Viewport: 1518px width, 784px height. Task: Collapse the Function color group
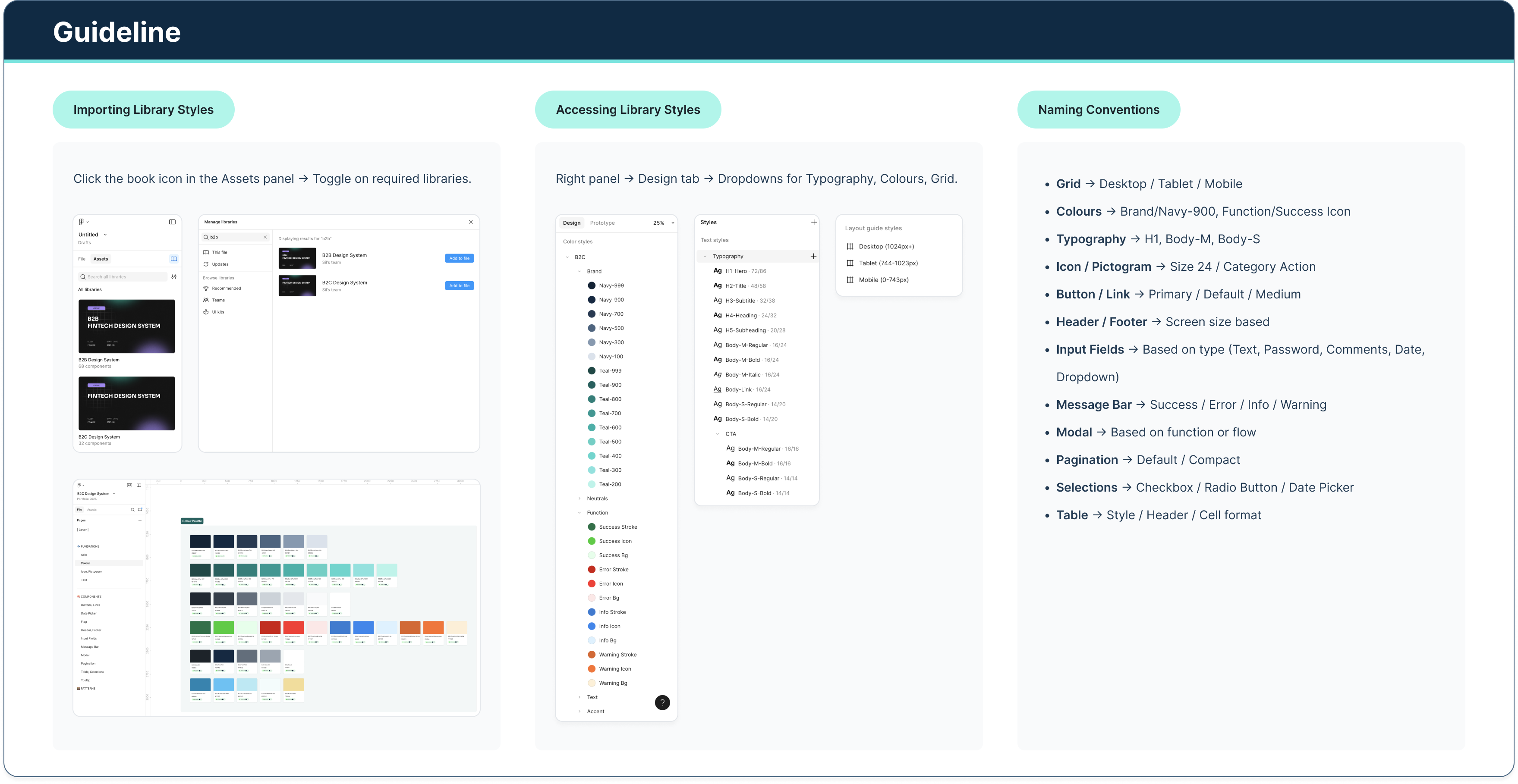coord(579,512)
